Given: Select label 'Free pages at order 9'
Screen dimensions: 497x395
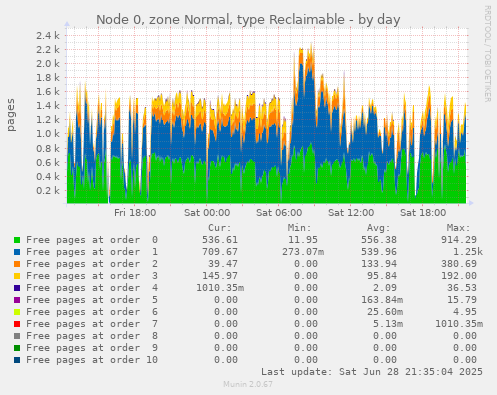Looking at the screenshot, I should click(x=92, y=348).
